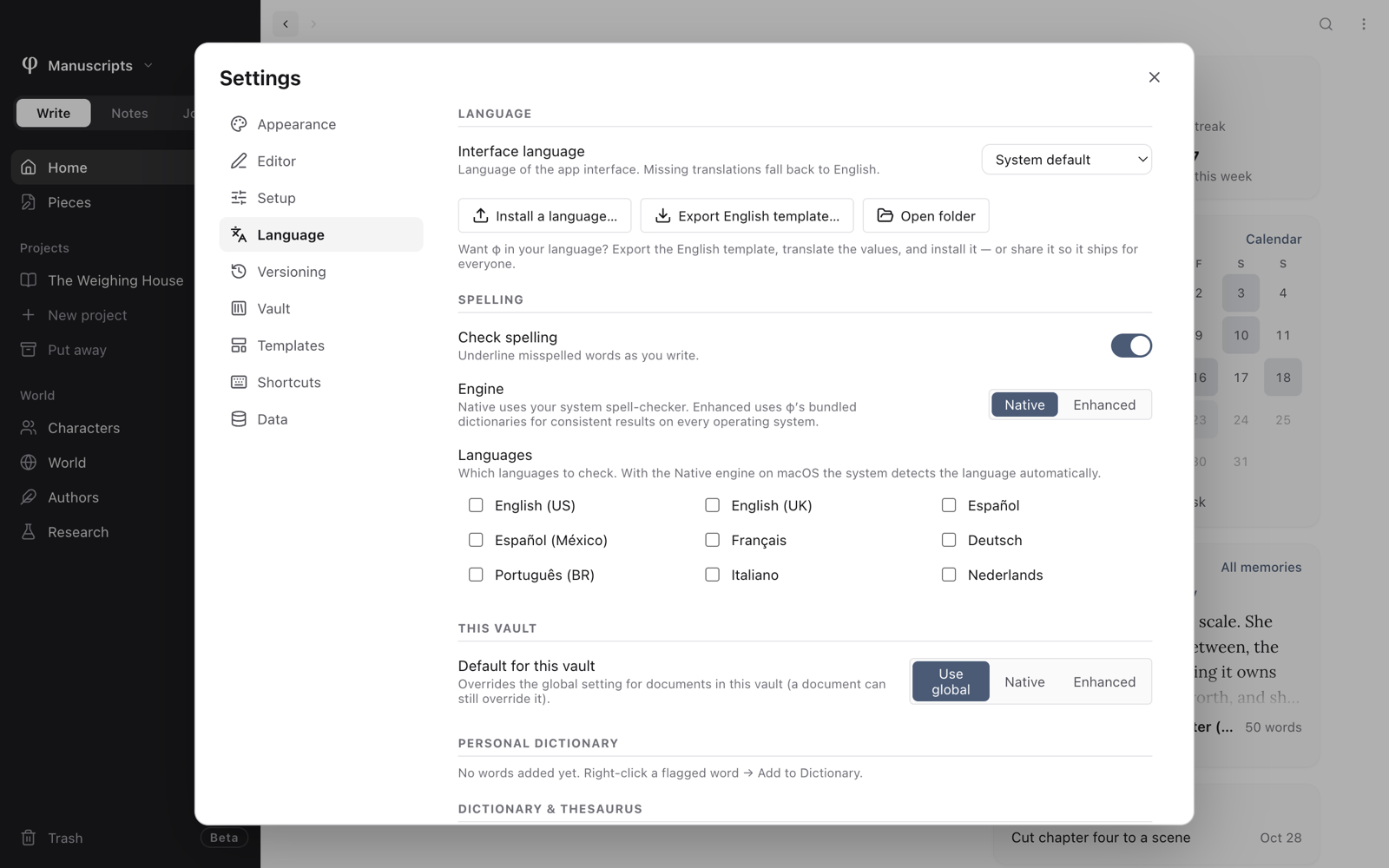Viewport: 1389px width, 868px height.
Task: Check the Italiano language checkbox
Action: (712, 575)
